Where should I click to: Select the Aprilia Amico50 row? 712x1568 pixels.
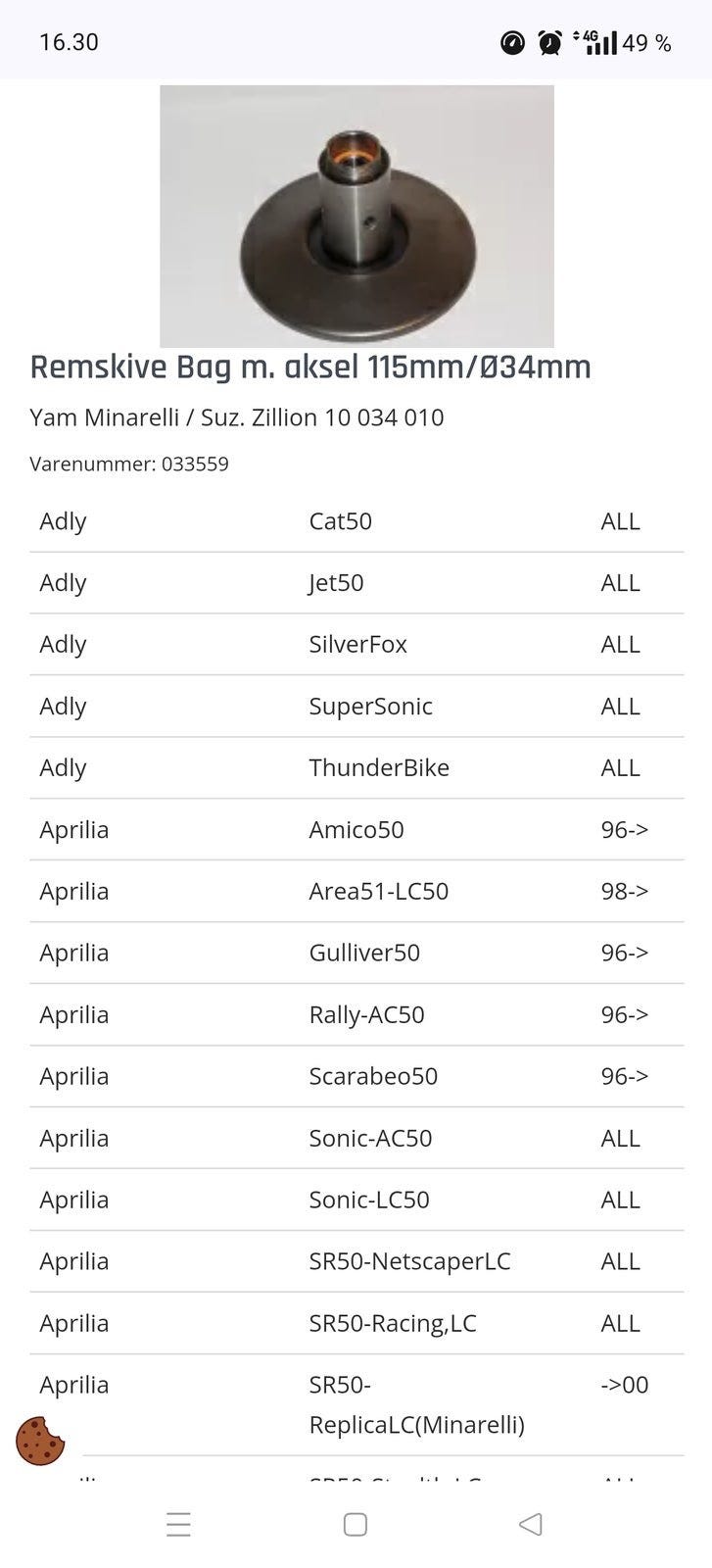coord(356,830)
